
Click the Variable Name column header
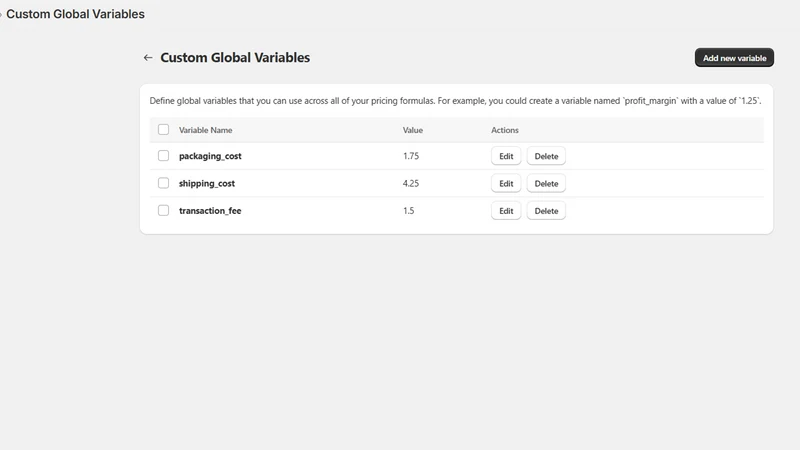pos(206,130)
